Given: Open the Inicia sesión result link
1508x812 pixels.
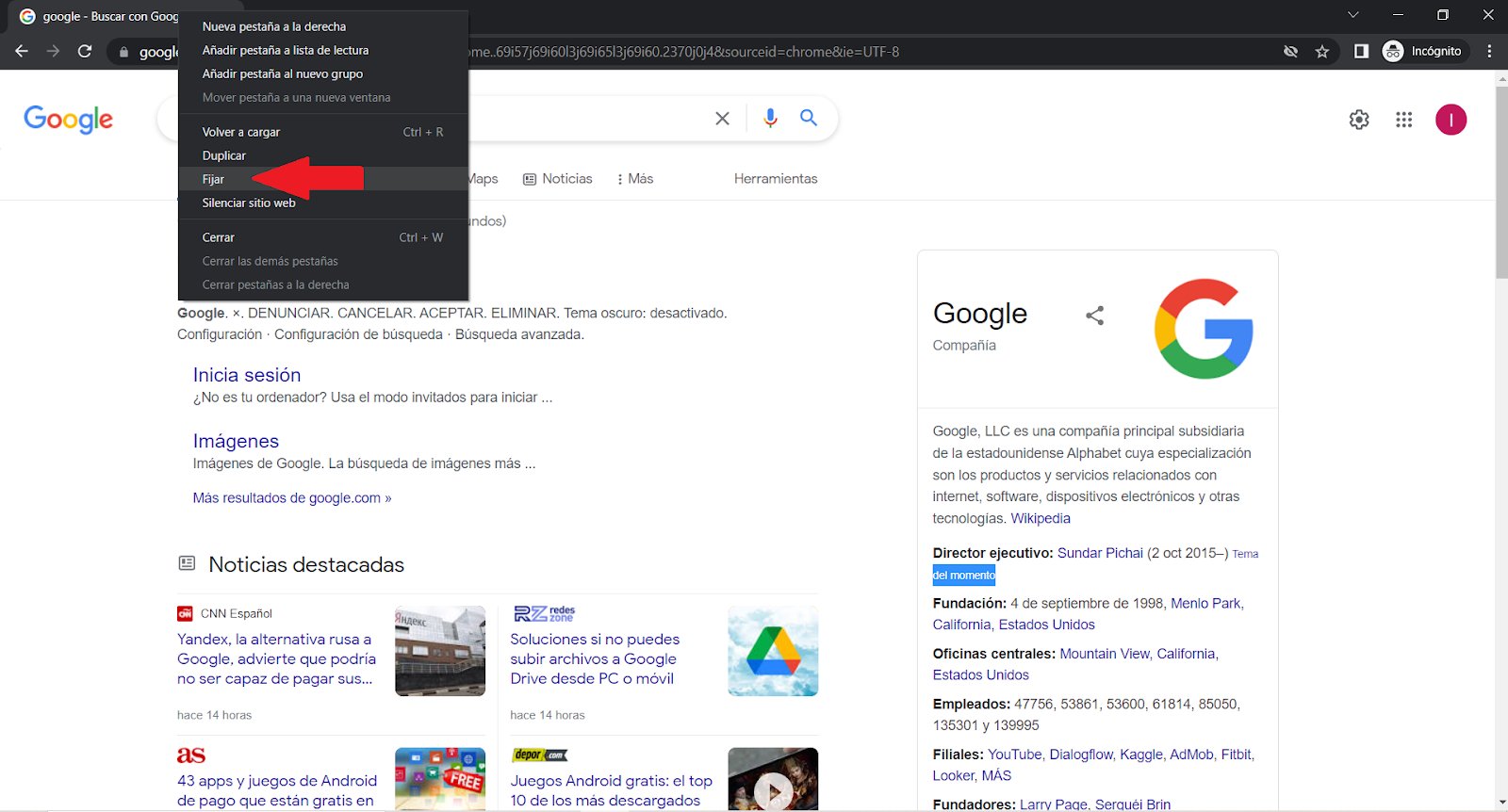Looking at the screenshot, I should pyautogui.click(x=247, y=375).
